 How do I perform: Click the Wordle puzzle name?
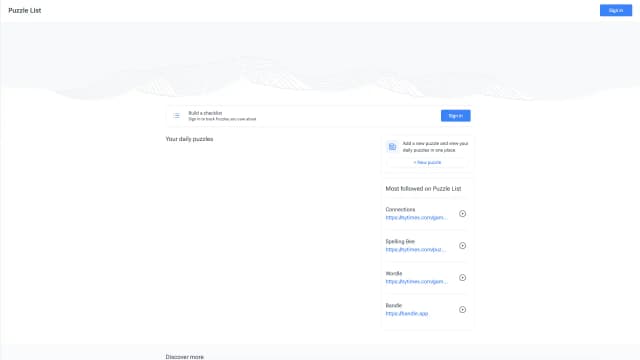point(393,273)
